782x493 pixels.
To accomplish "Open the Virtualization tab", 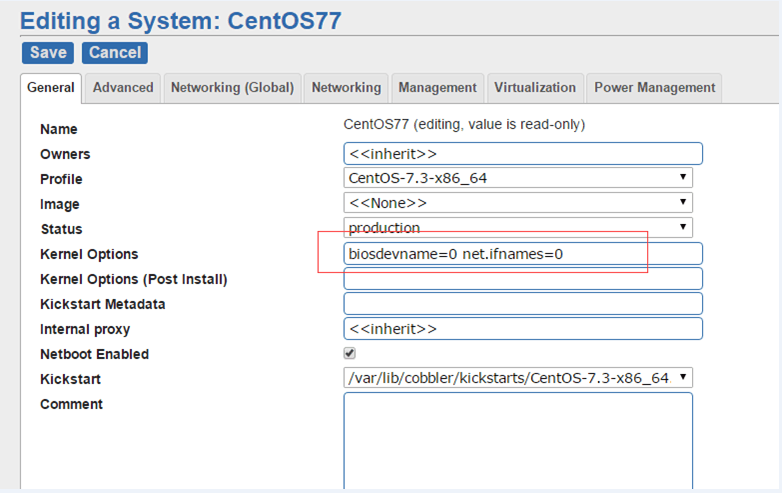I will point(535,88).
